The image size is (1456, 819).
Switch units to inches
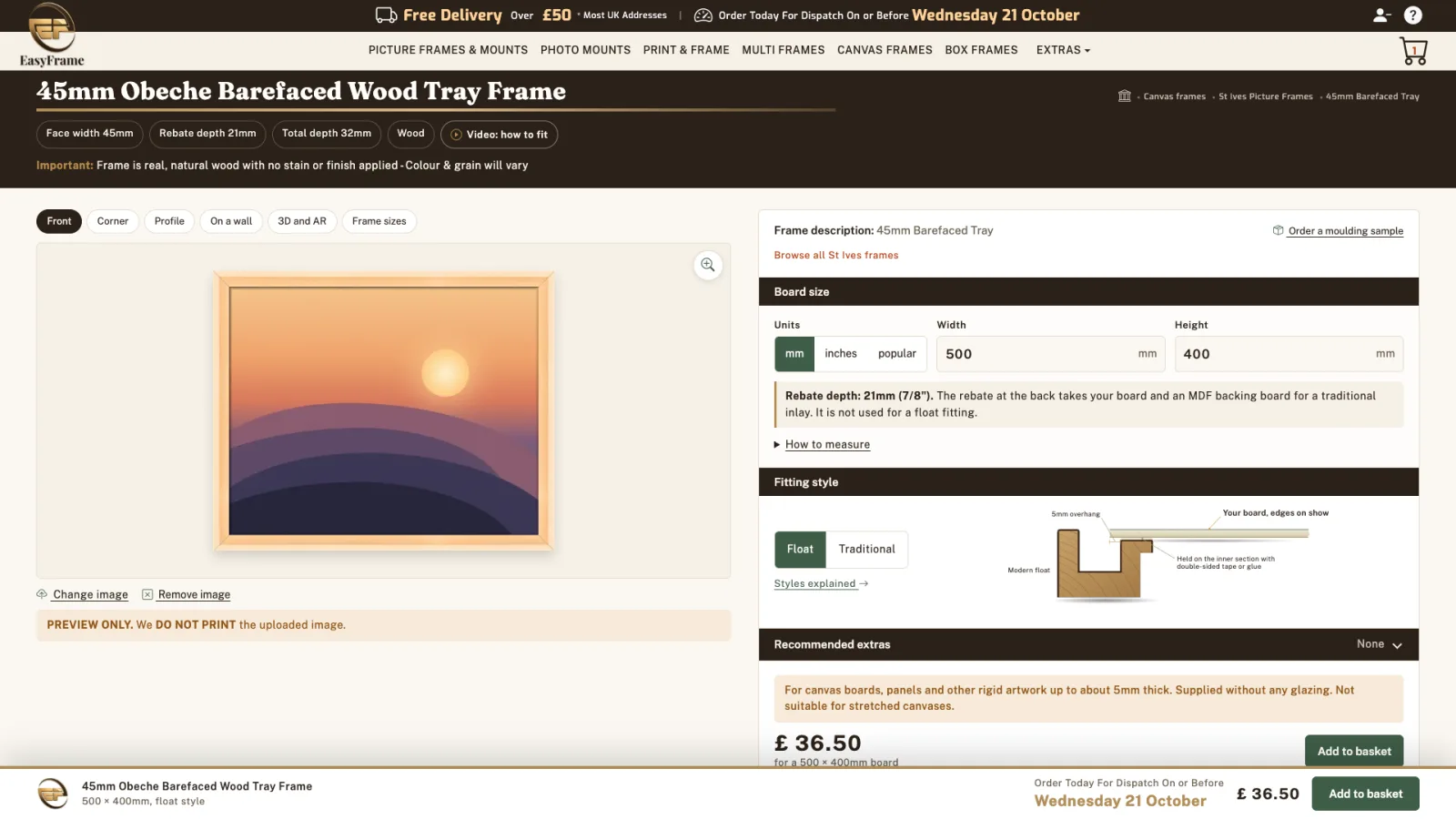[x=841, y=354]
